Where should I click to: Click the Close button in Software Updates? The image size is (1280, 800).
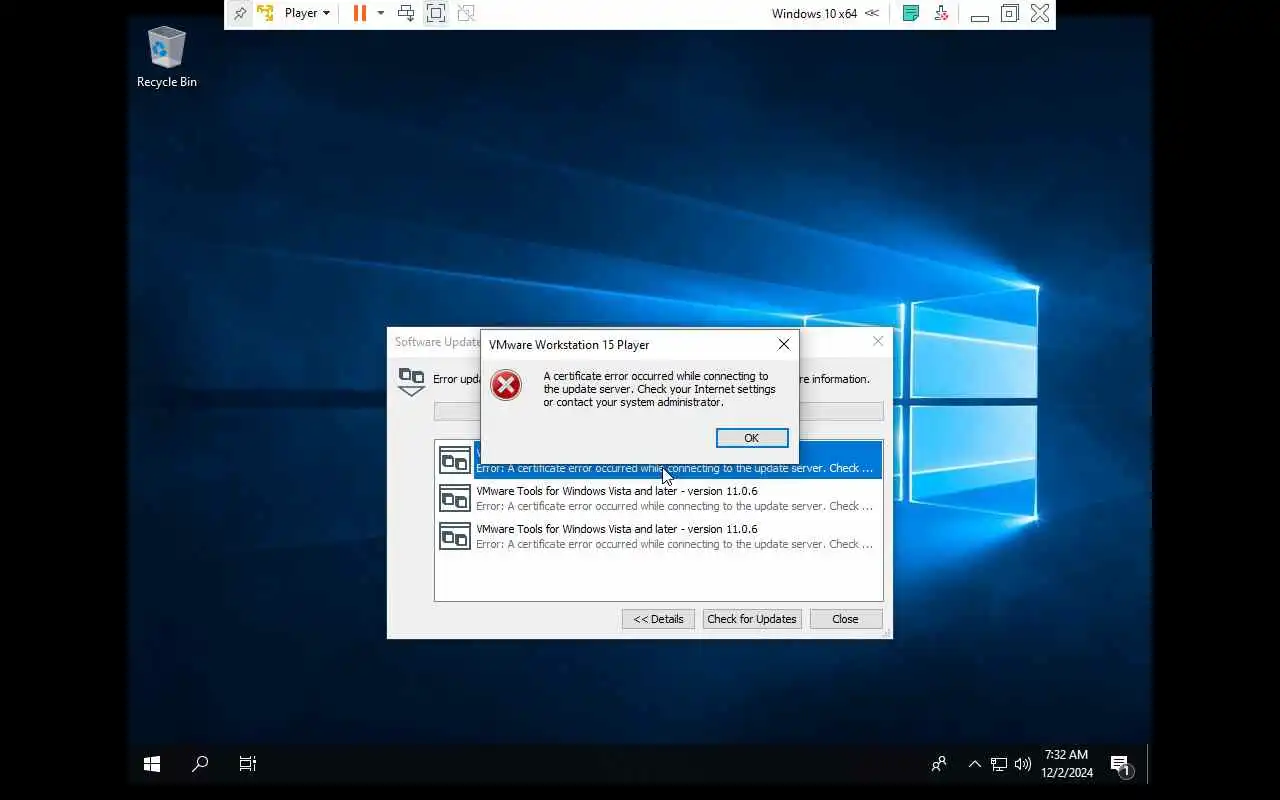846,619
